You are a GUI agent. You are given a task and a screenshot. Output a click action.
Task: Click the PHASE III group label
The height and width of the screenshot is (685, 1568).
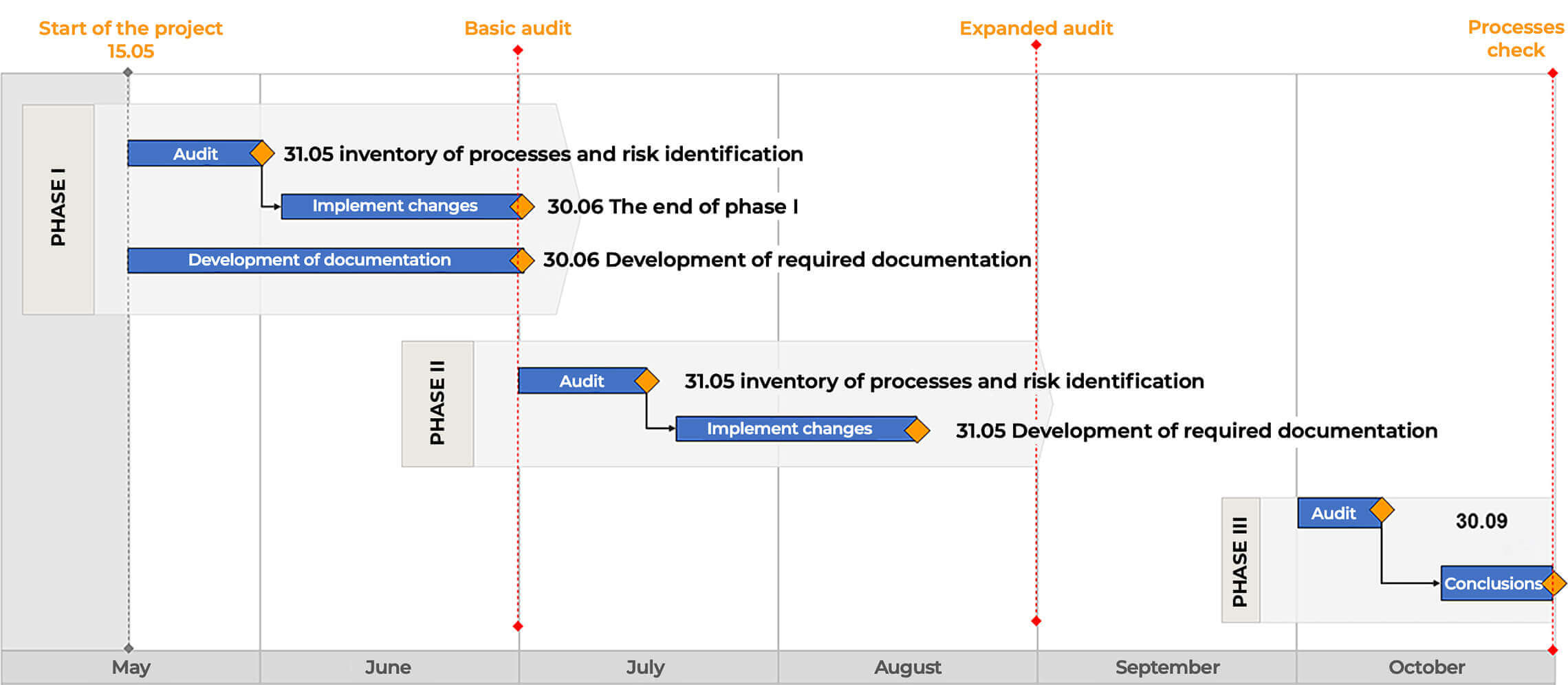click(x=1240, y=561)
